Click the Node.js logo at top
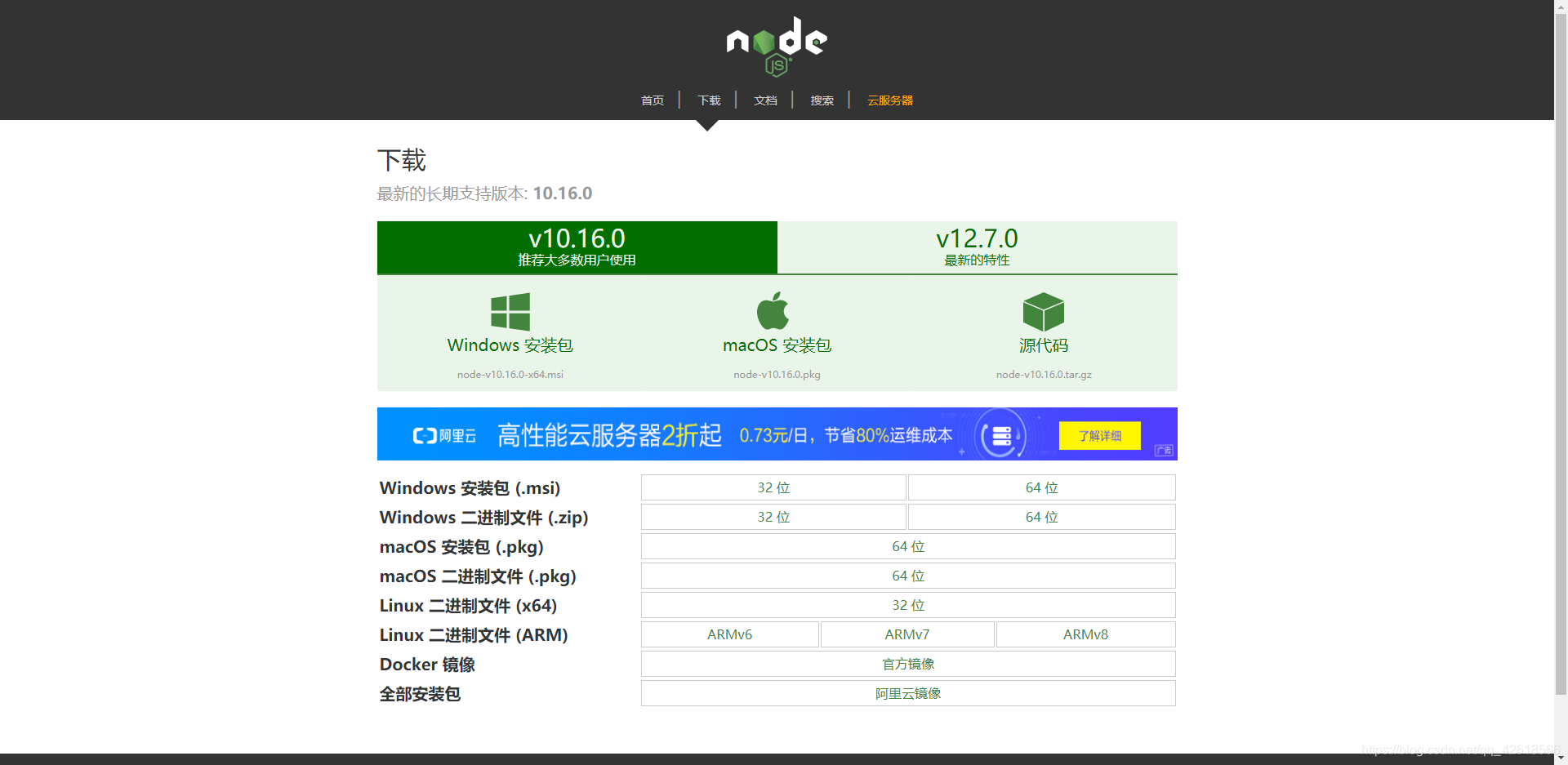1568x765 pixels. pyautogui.click(x=777, y=47)
